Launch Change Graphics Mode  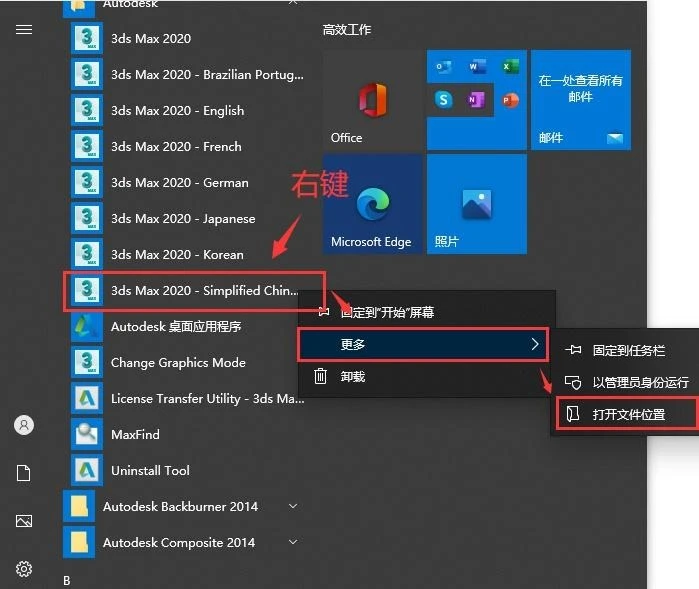178,363
